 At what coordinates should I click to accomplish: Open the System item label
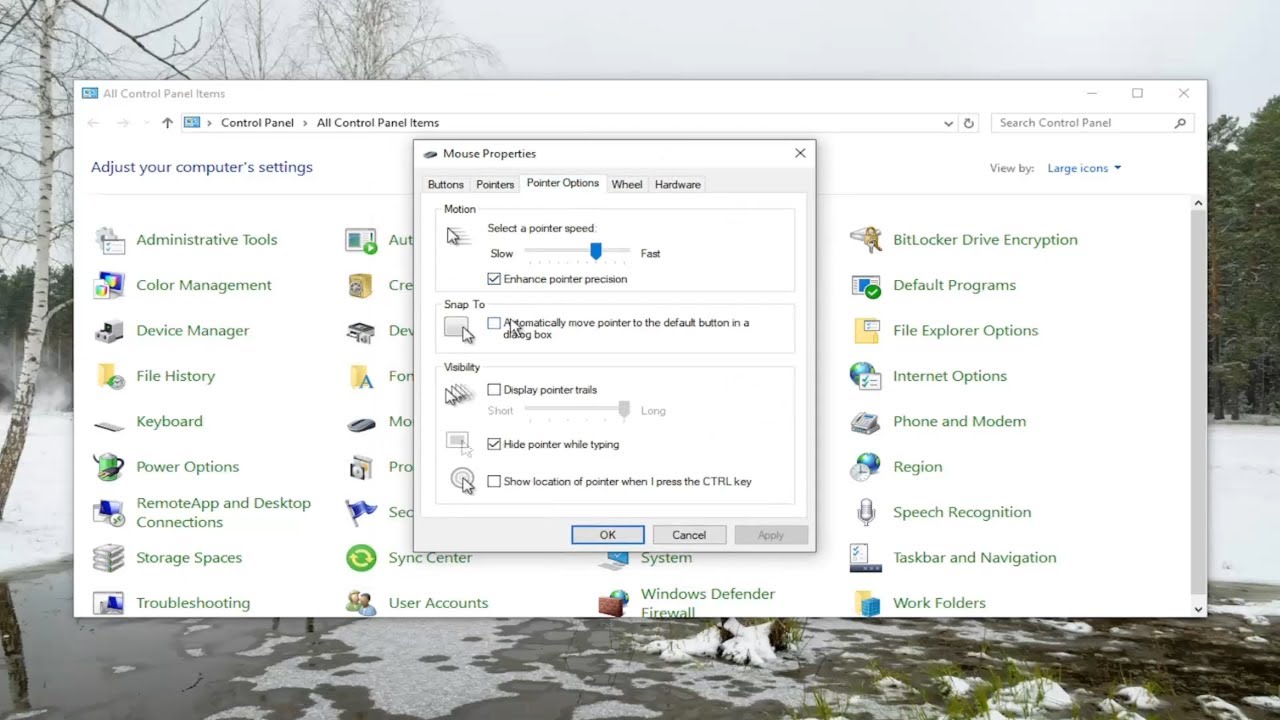point(666,558)
